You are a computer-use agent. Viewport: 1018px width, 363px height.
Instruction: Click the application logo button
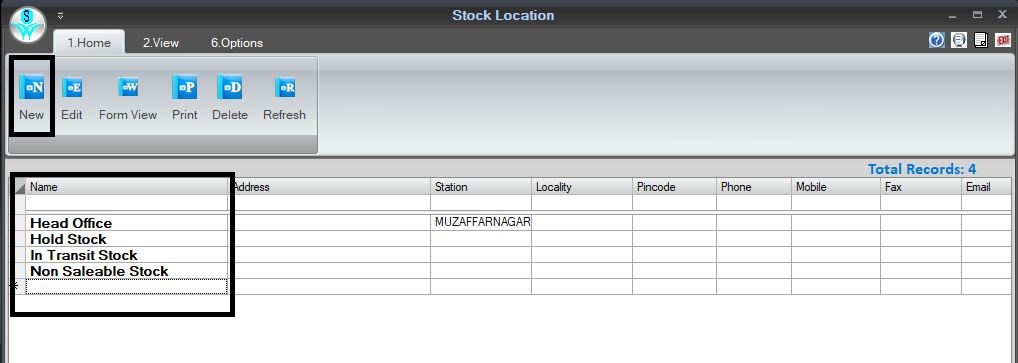[x=28, y=25]
